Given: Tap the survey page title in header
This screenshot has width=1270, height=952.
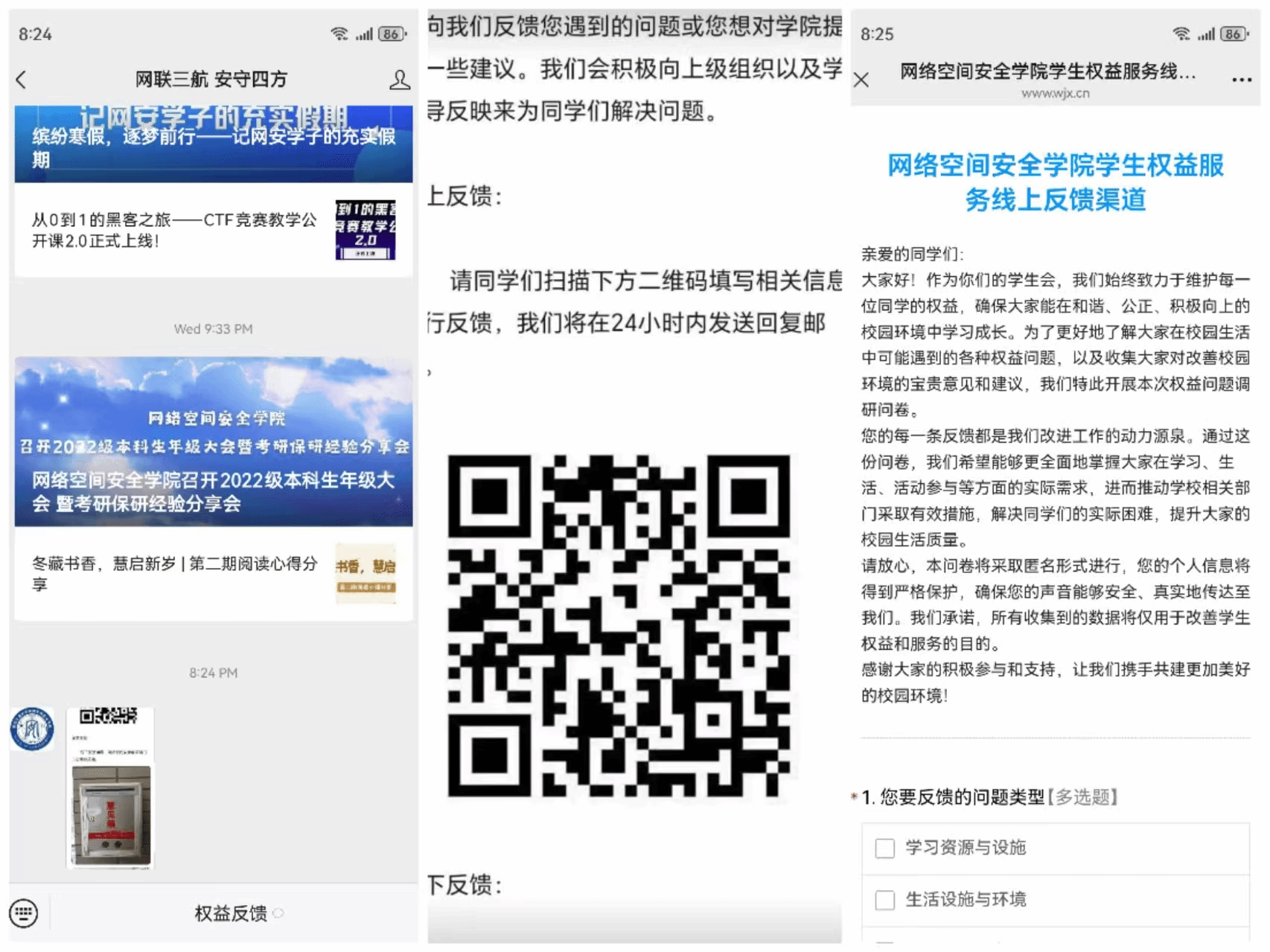Looking at the screenshot, I should pyautogui.click(x=1047, y=71).
